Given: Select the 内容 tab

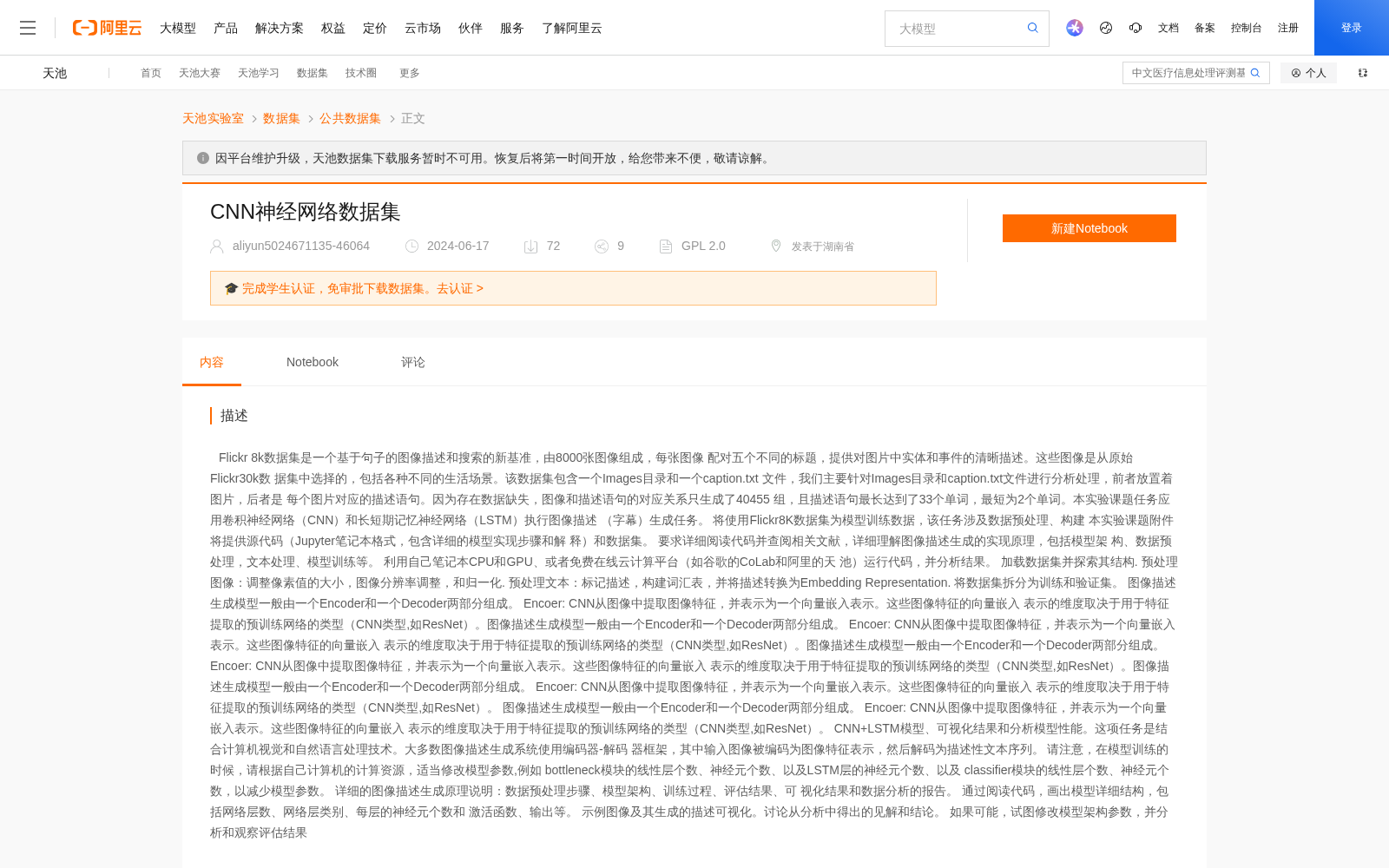Looking at the screenshot, I should pyautogui.click(x=212, y=362).
